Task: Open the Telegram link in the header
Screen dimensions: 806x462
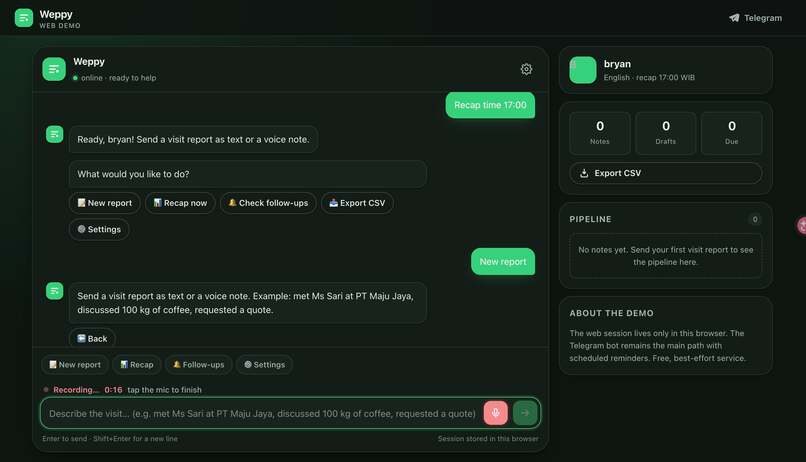Action: point(755,18)
